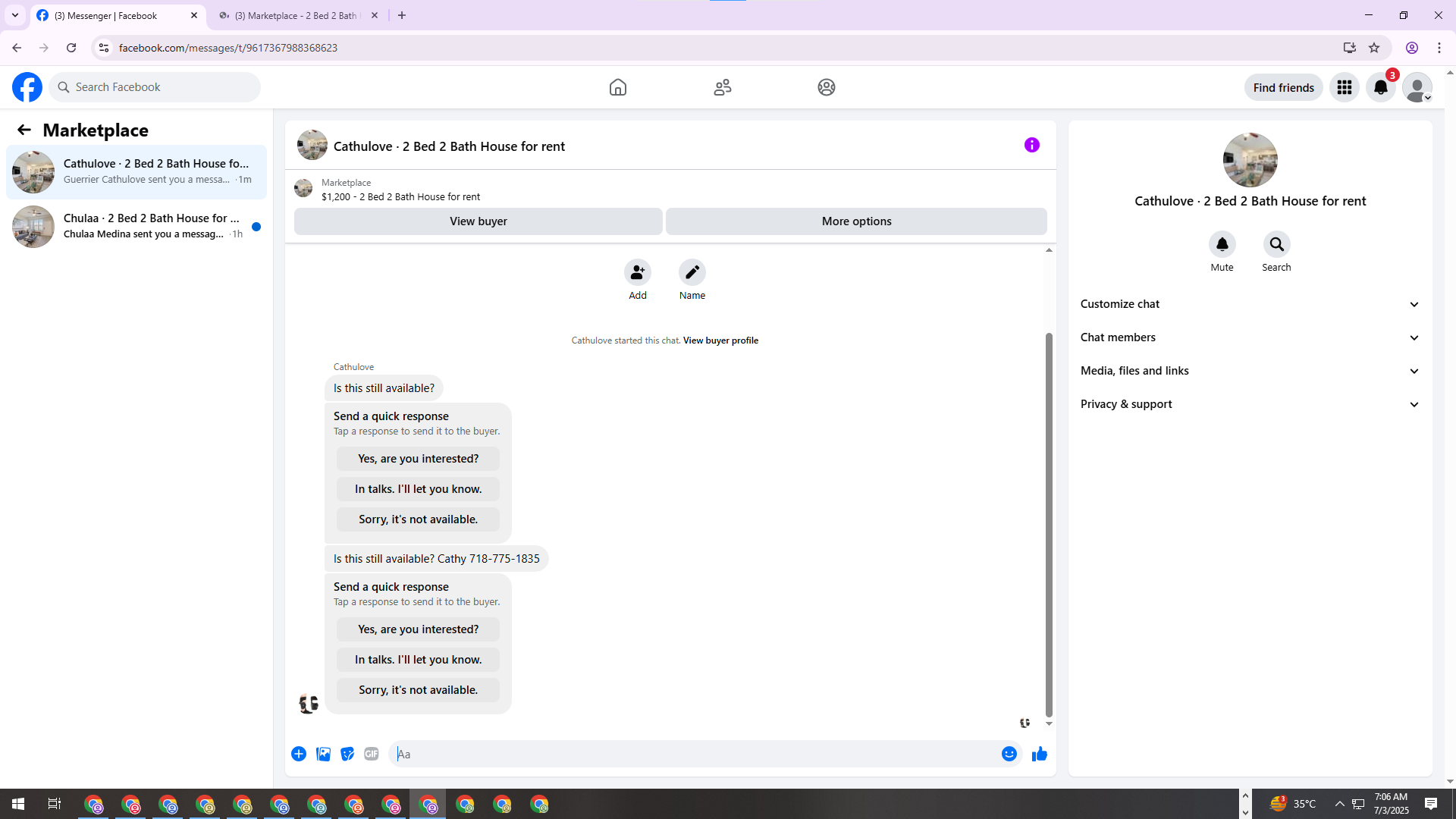Screen dimensions: 1456x819
Task: Click the GIF picker icon
Action: (371, 754)
